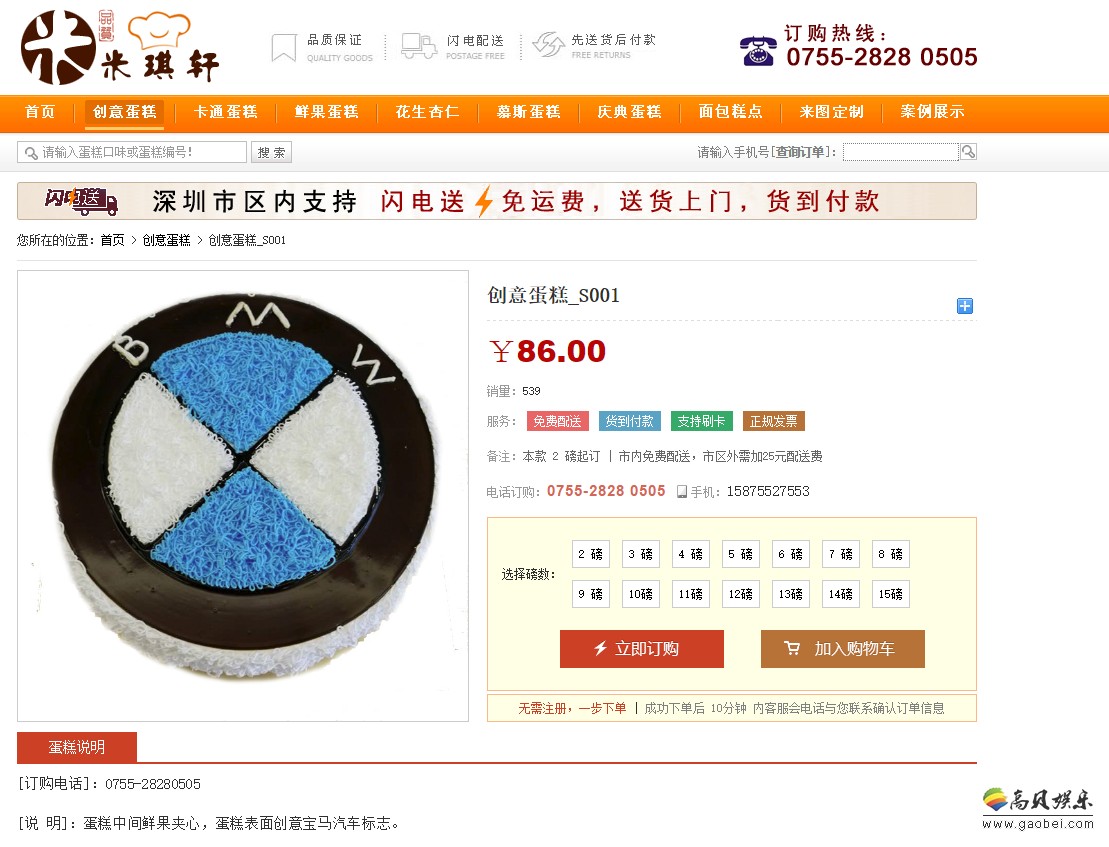Screen dimensions: 1109x847
Task: Open the 来图定制 menu item
Action: 832,112
